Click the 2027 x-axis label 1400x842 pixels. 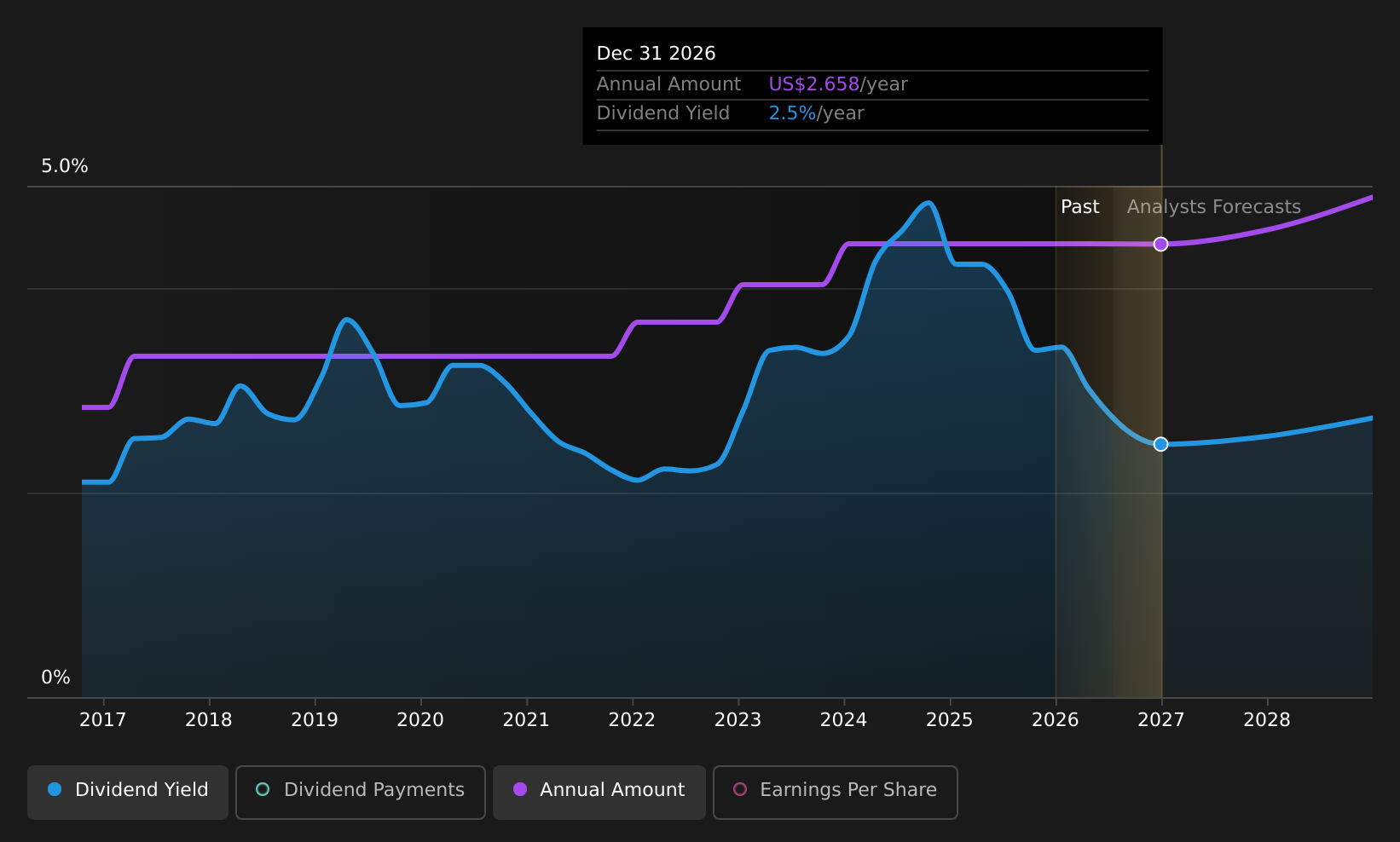pyautogui.click(x=1161, y=720)
